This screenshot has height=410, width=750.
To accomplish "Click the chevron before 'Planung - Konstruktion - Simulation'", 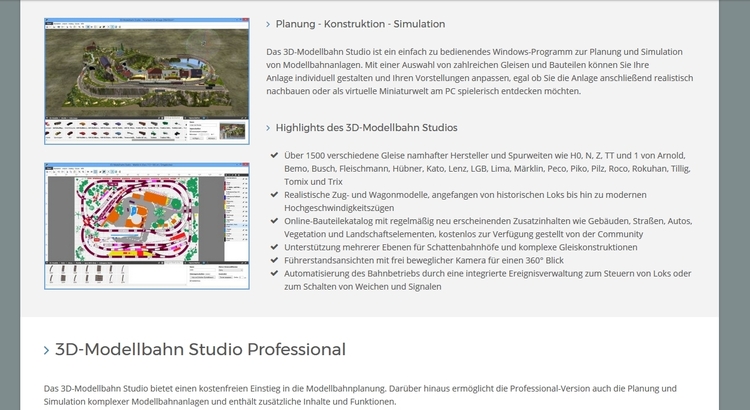I will (x=268, y=24).
